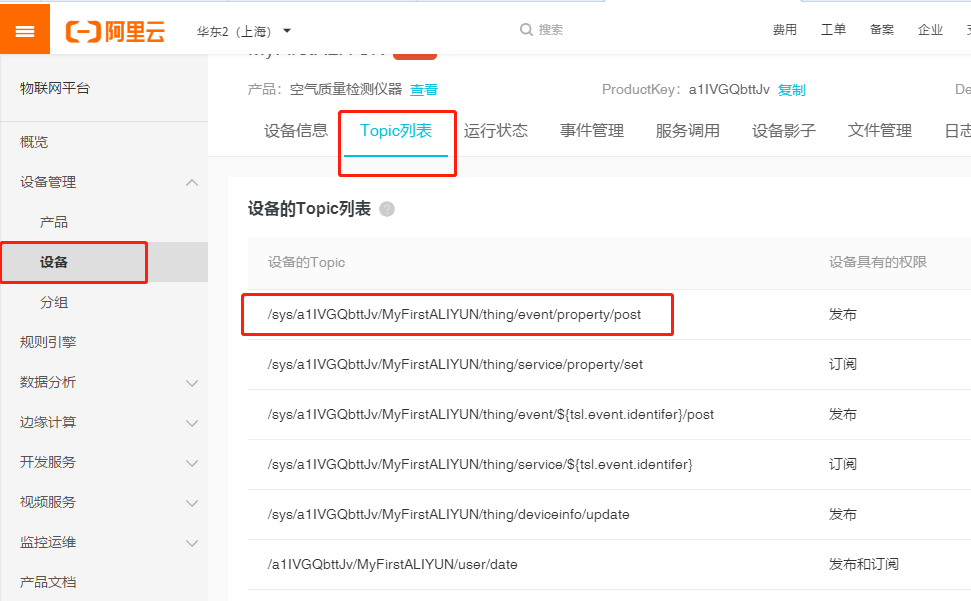This screenshot has height=601, width=971.
Task: Expand the 开发服务 section
Action: pyautogui.click(x=192, y=463)
